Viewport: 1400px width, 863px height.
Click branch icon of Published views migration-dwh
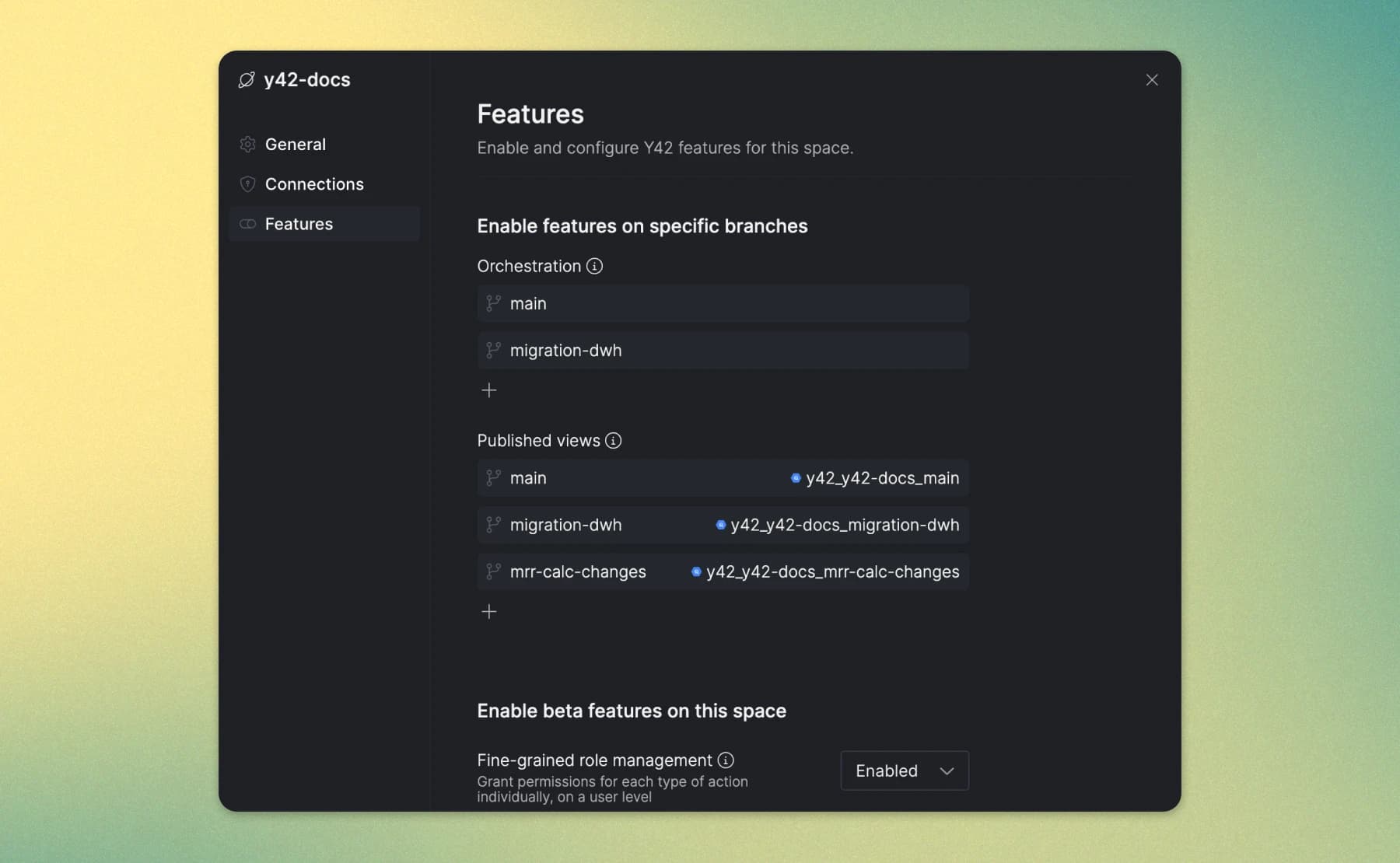[493, 525]
